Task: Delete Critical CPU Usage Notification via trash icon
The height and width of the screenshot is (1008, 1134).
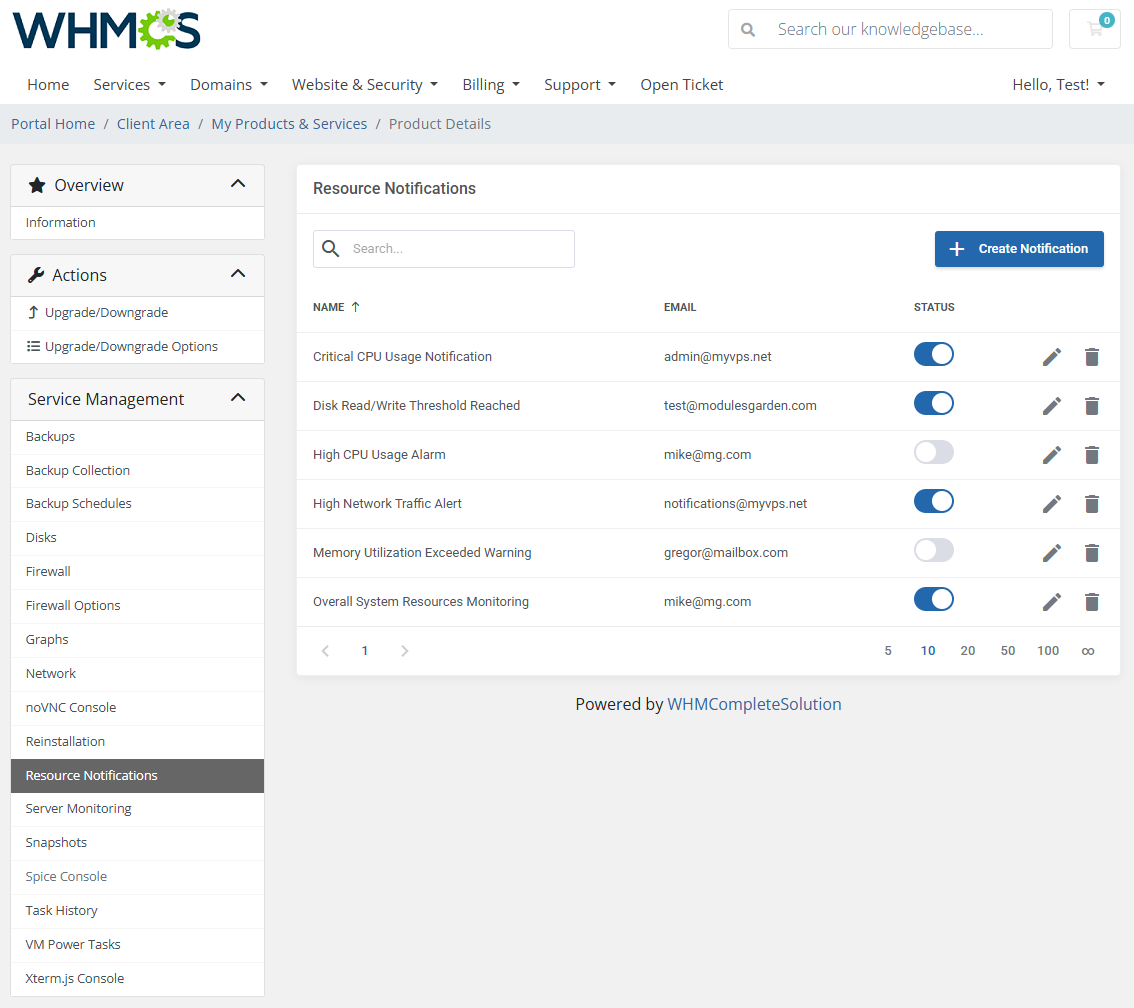Action: [1092, 356]
